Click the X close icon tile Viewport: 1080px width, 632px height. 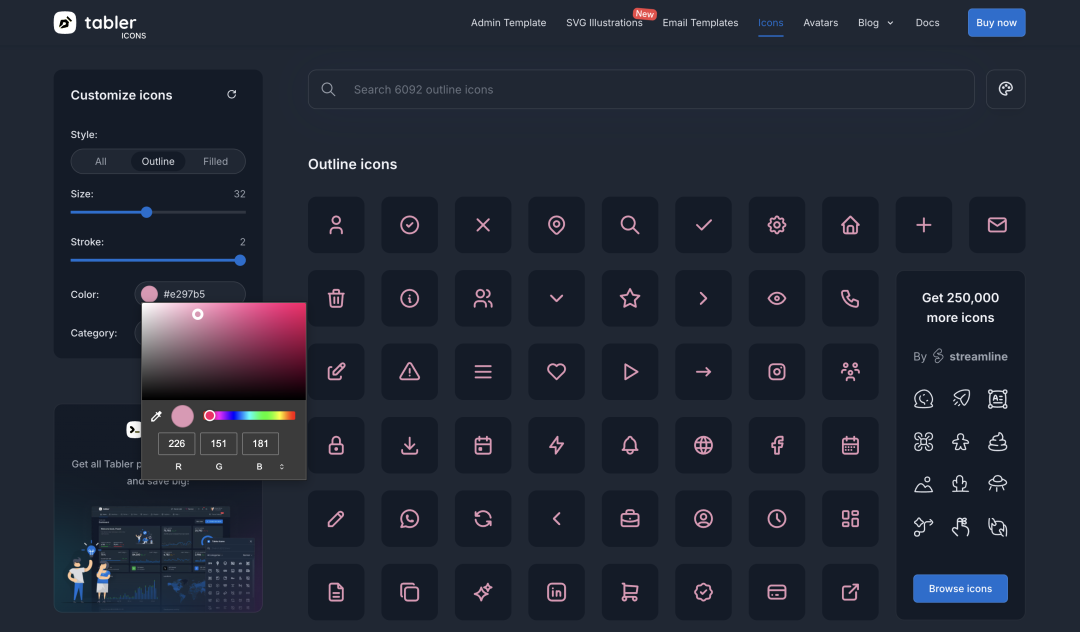click(x=483, y=225)
